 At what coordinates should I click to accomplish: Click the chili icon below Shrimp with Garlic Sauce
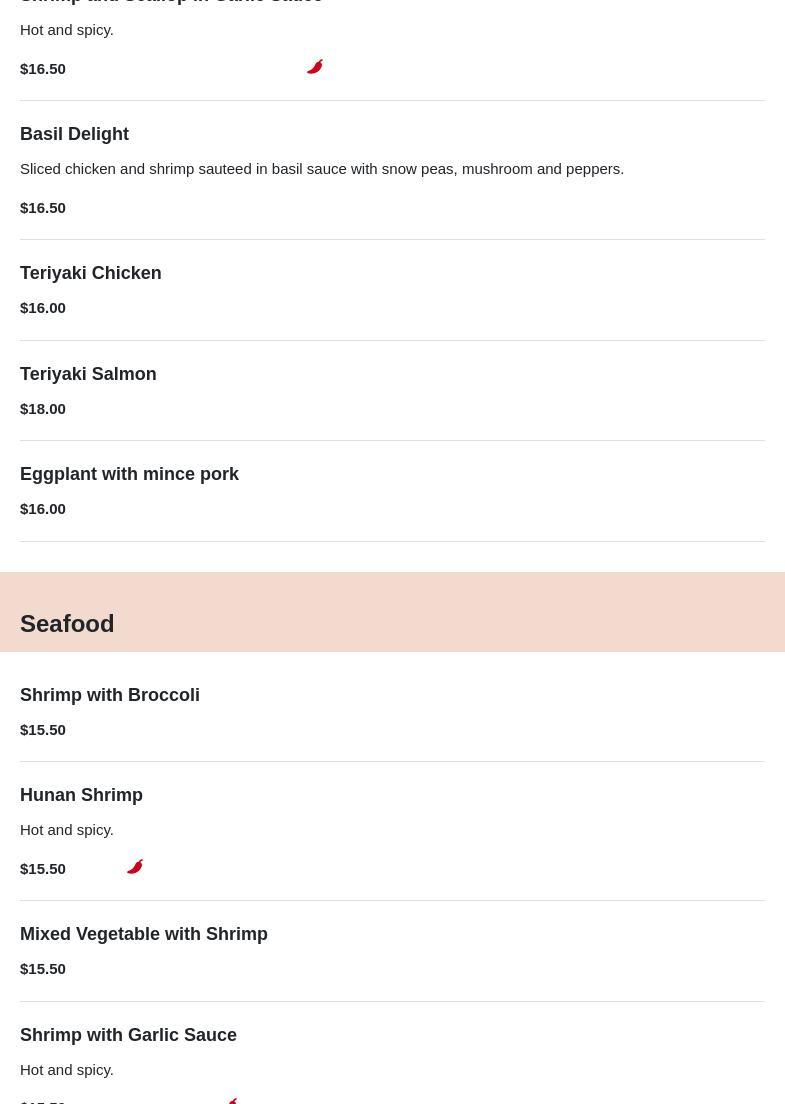pyautogui.click(x=232, y=1100)
